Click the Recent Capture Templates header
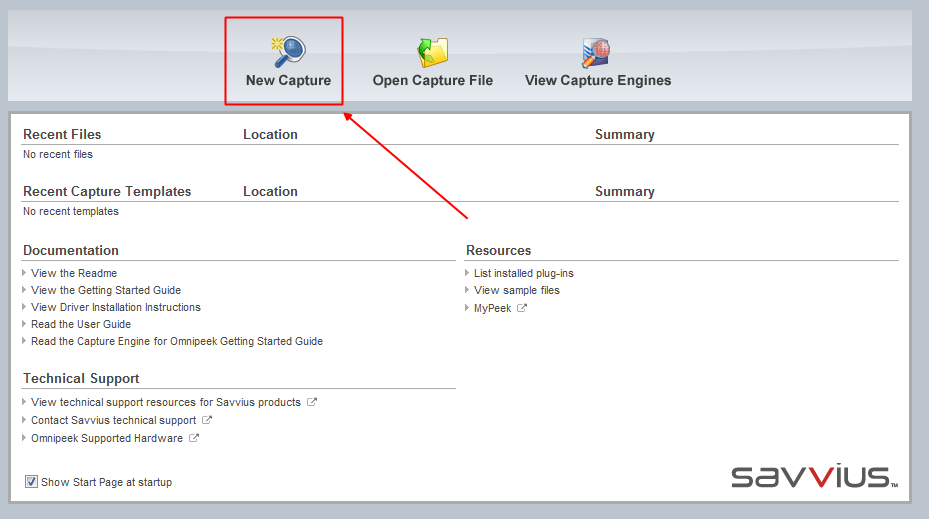Screen dimensions: 929x519 [x=107, y=191]
